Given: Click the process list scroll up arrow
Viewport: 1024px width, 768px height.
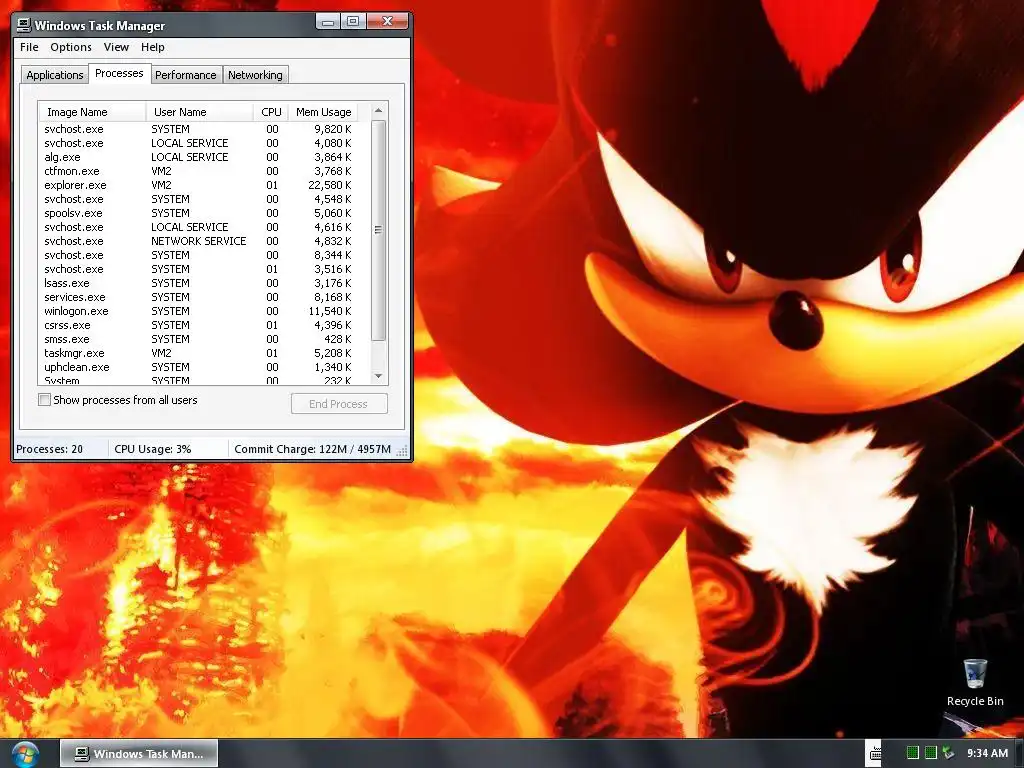Looking at the screenshot, I should click(378, 111).
